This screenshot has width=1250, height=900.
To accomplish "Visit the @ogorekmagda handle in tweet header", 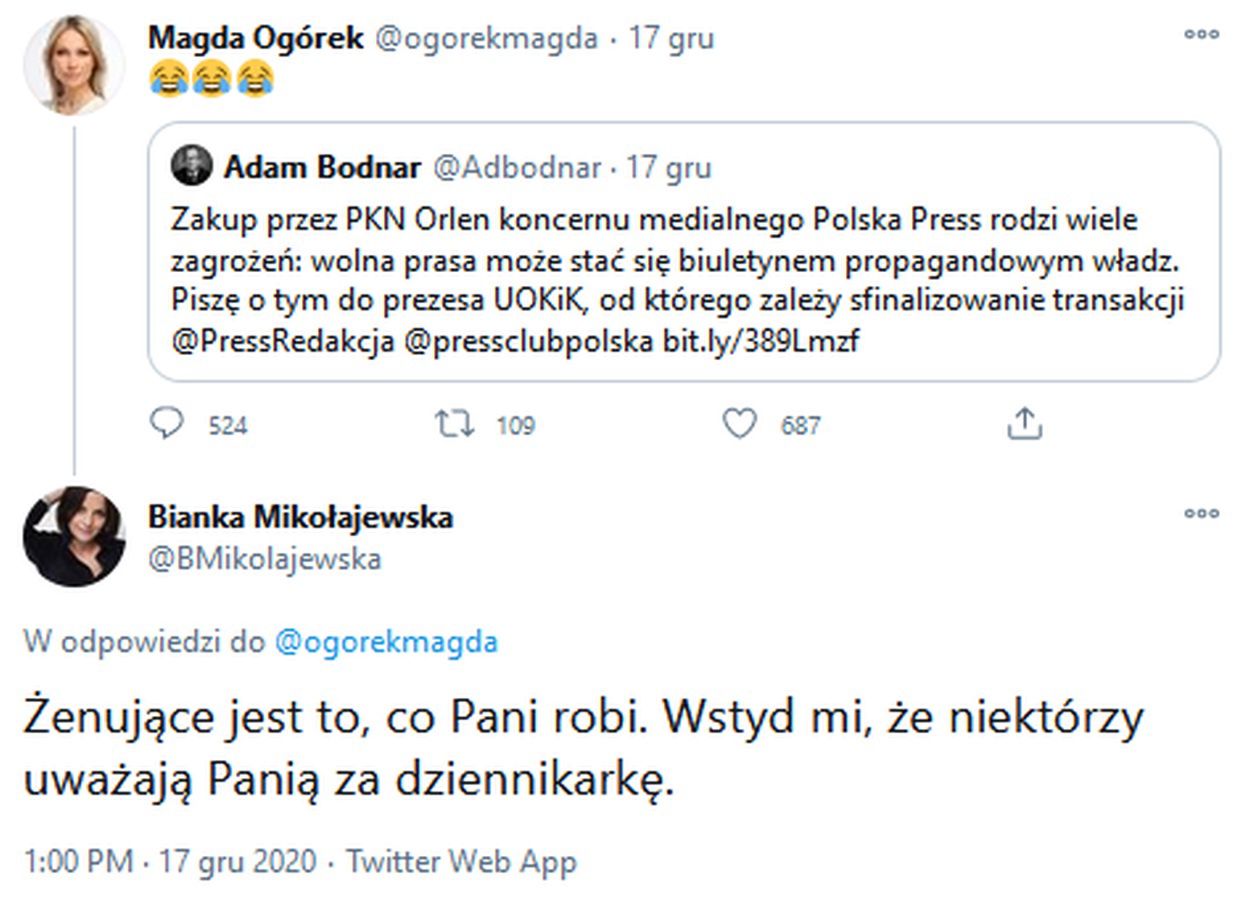I will click(x=485, y=39).
